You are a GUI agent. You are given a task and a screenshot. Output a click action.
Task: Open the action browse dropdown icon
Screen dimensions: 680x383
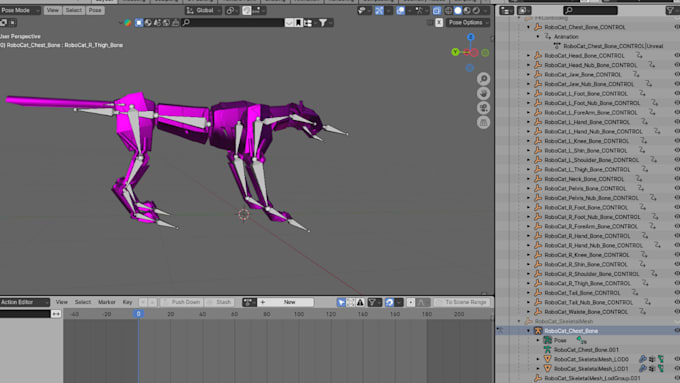pyautogui.click(x=249, y=302)
